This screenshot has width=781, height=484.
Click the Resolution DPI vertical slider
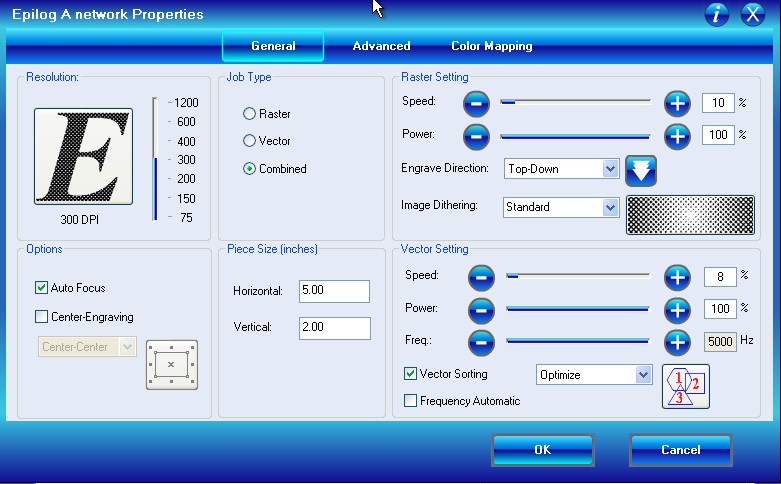pyautogui.click(x=155, y=159)
